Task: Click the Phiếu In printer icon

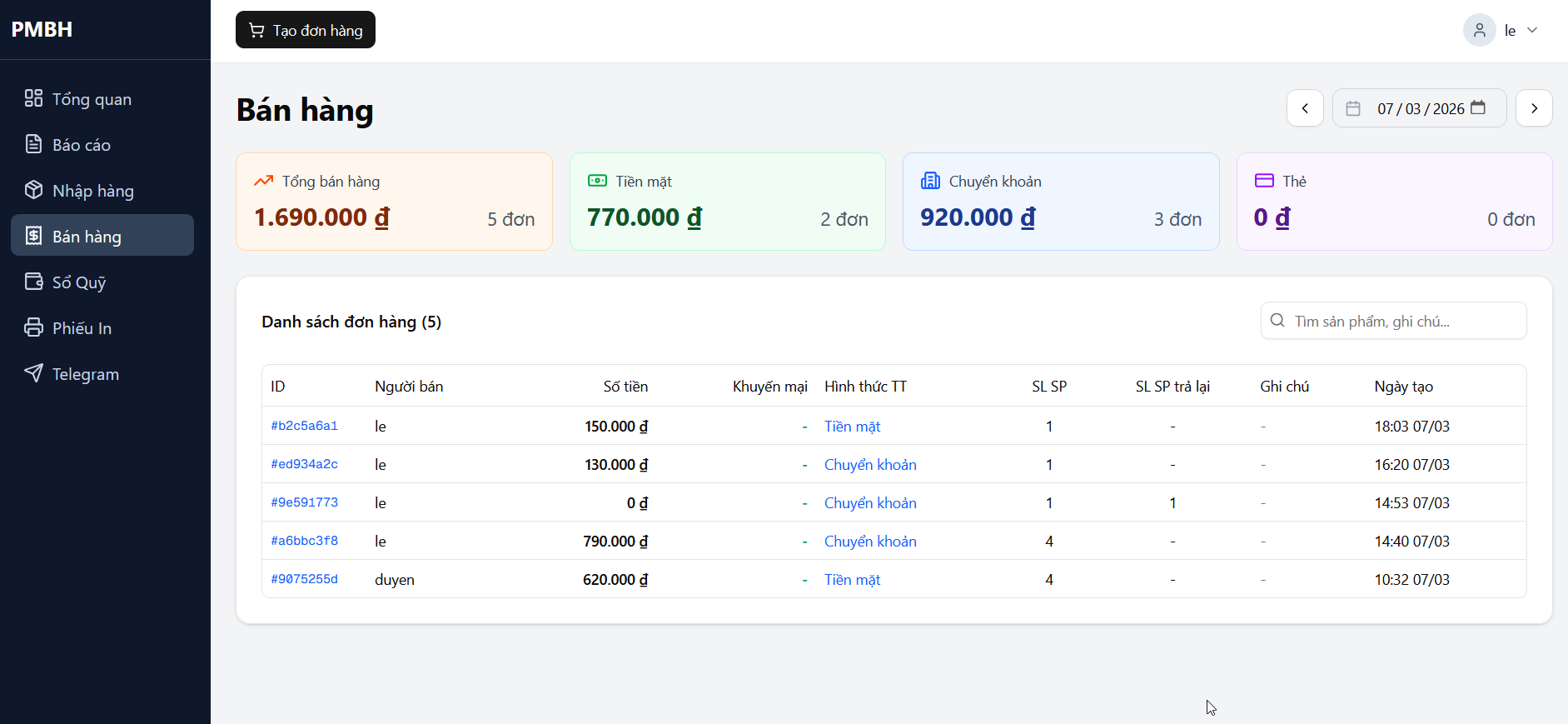Action: 33,327
